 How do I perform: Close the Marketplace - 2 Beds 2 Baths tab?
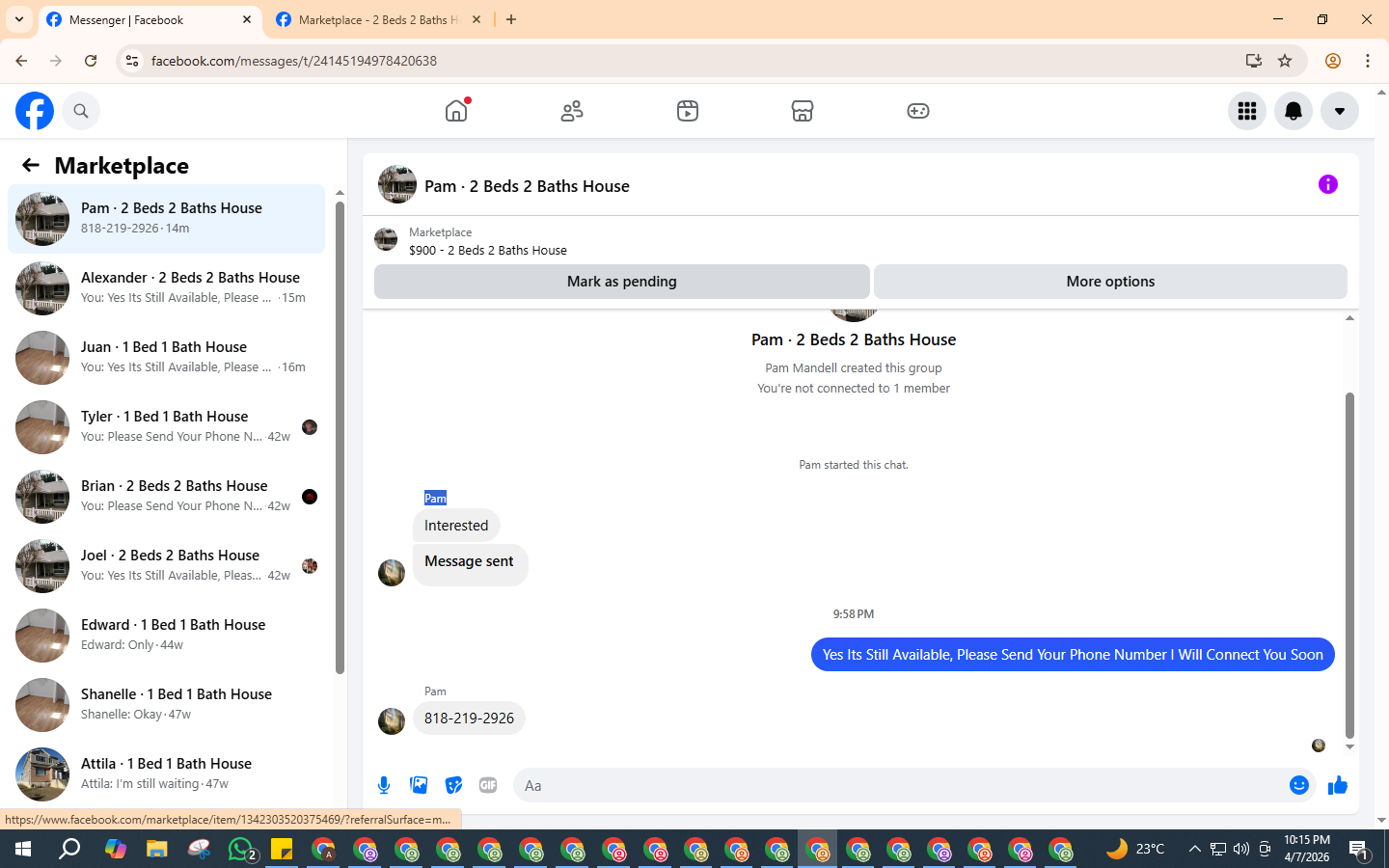477,19
